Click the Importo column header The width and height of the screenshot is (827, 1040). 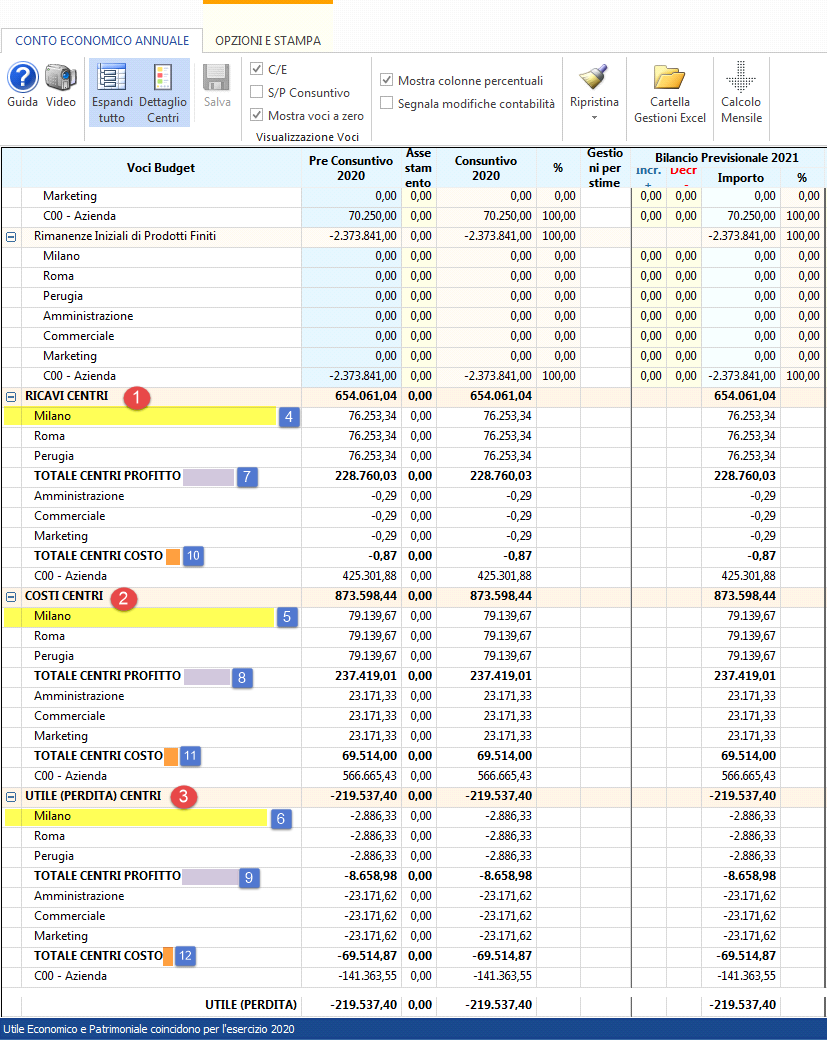[x=741, y=178]
